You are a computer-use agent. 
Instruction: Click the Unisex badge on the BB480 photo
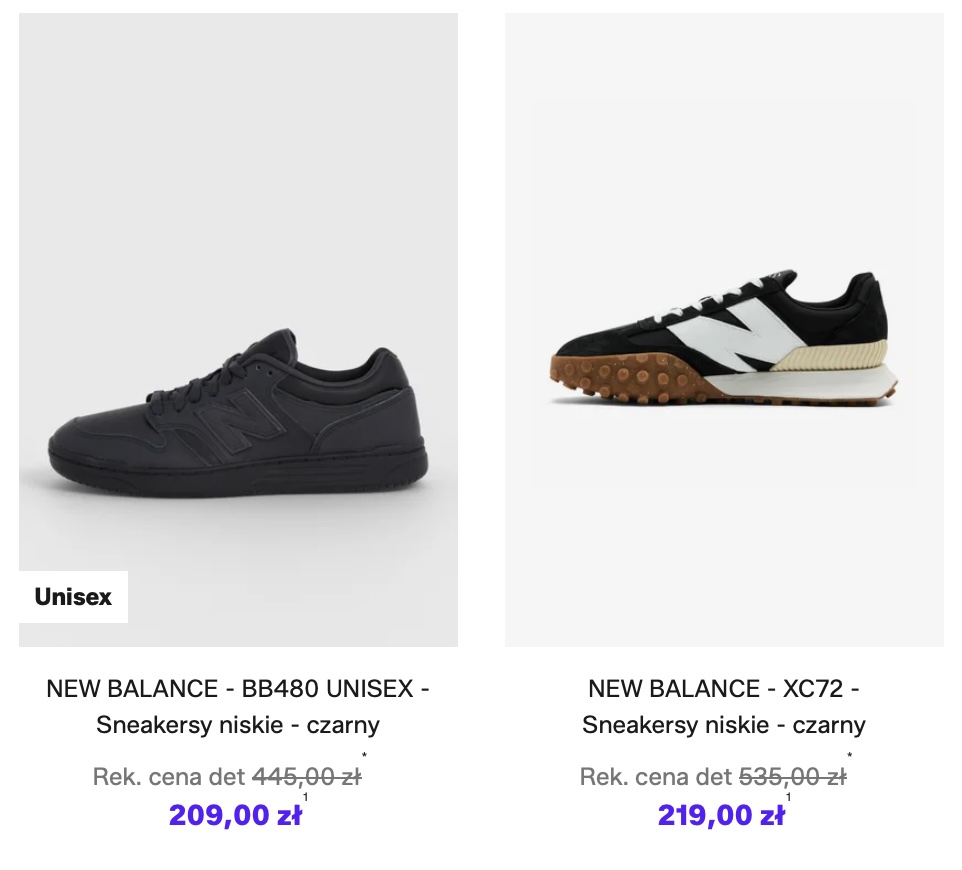pyautogui.click(x=73, y=597)
